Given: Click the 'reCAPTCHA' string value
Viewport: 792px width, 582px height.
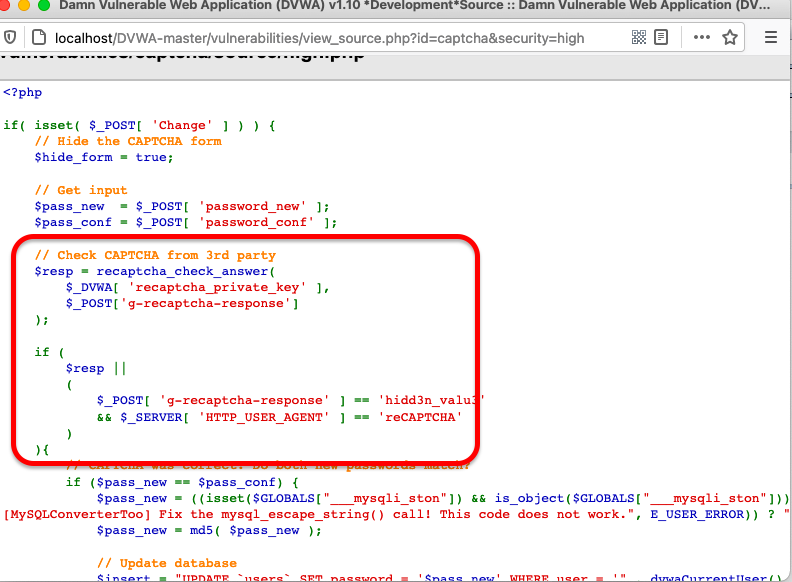Looking at the screenshot, I should 420,417.
